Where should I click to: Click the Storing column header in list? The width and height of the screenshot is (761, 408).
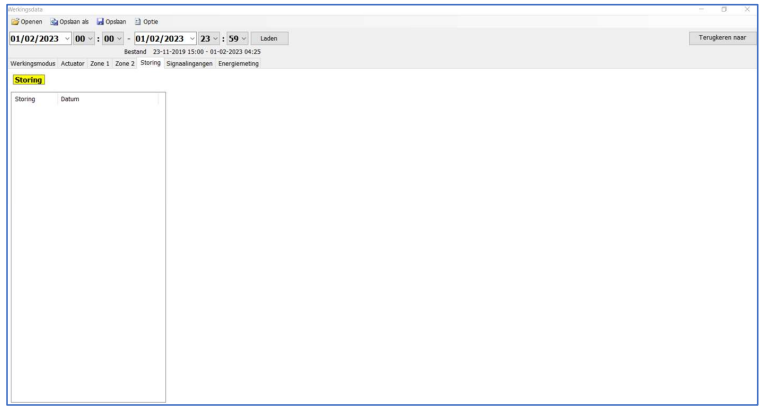[x=25, y=99]
